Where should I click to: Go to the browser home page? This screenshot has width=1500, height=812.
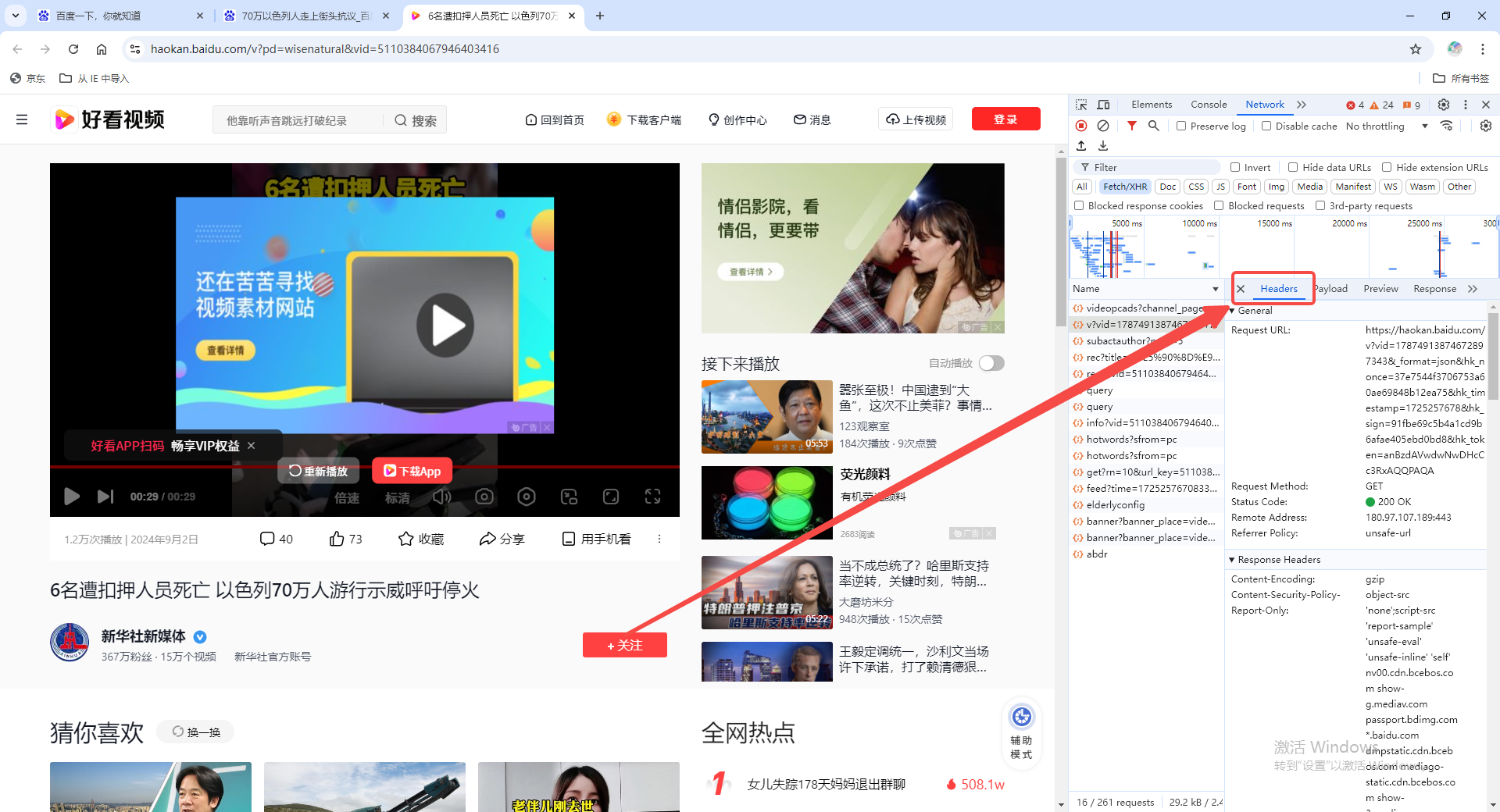coord(102,49)
